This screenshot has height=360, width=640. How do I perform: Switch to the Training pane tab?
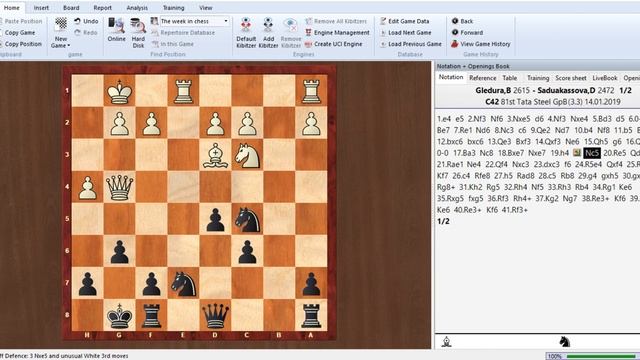click(x=538, y=78)
